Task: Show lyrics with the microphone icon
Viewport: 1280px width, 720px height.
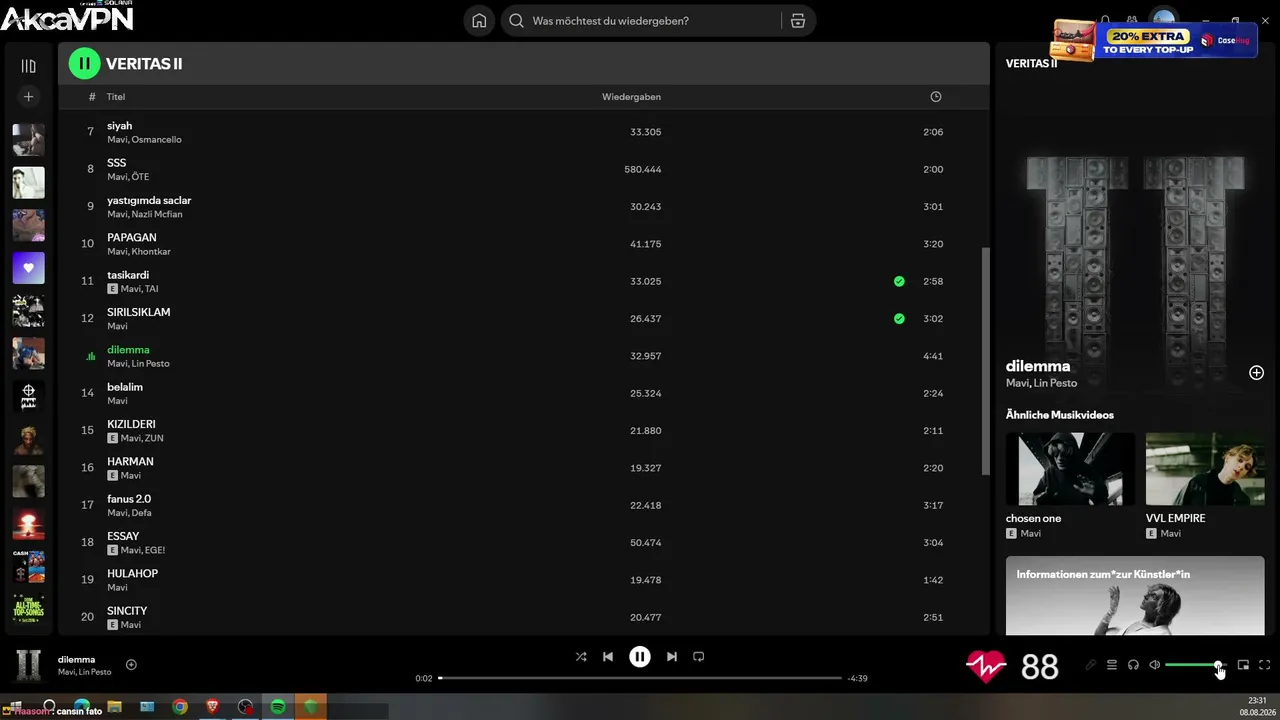Action: click(1091, 665)
